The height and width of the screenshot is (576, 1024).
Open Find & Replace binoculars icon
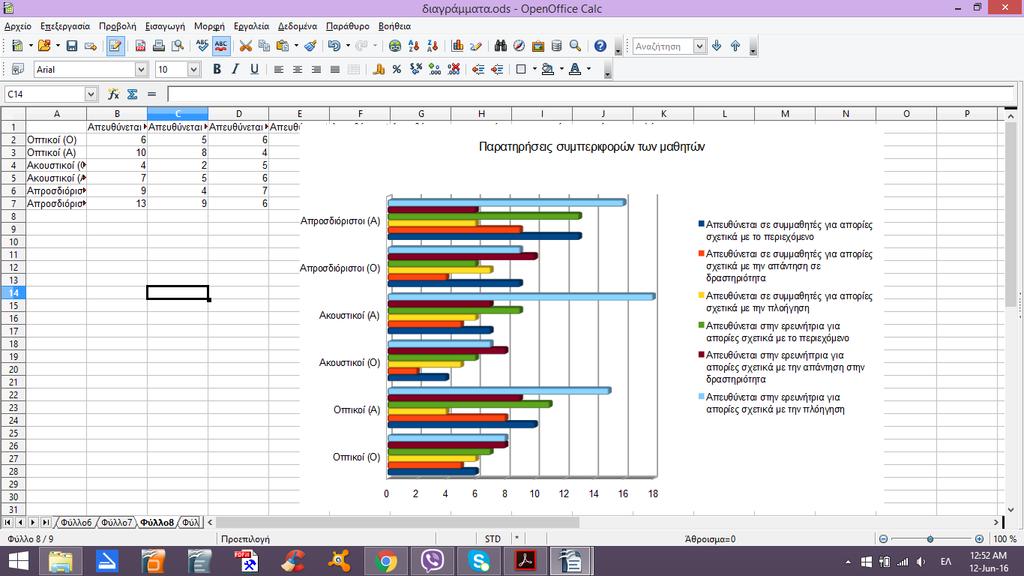coord(501,46)
